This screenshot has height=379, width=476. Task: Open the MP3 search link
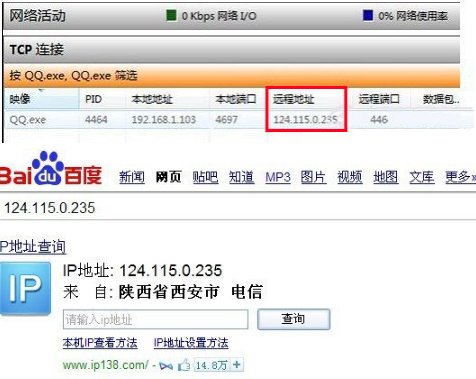(x=278, y=177)
